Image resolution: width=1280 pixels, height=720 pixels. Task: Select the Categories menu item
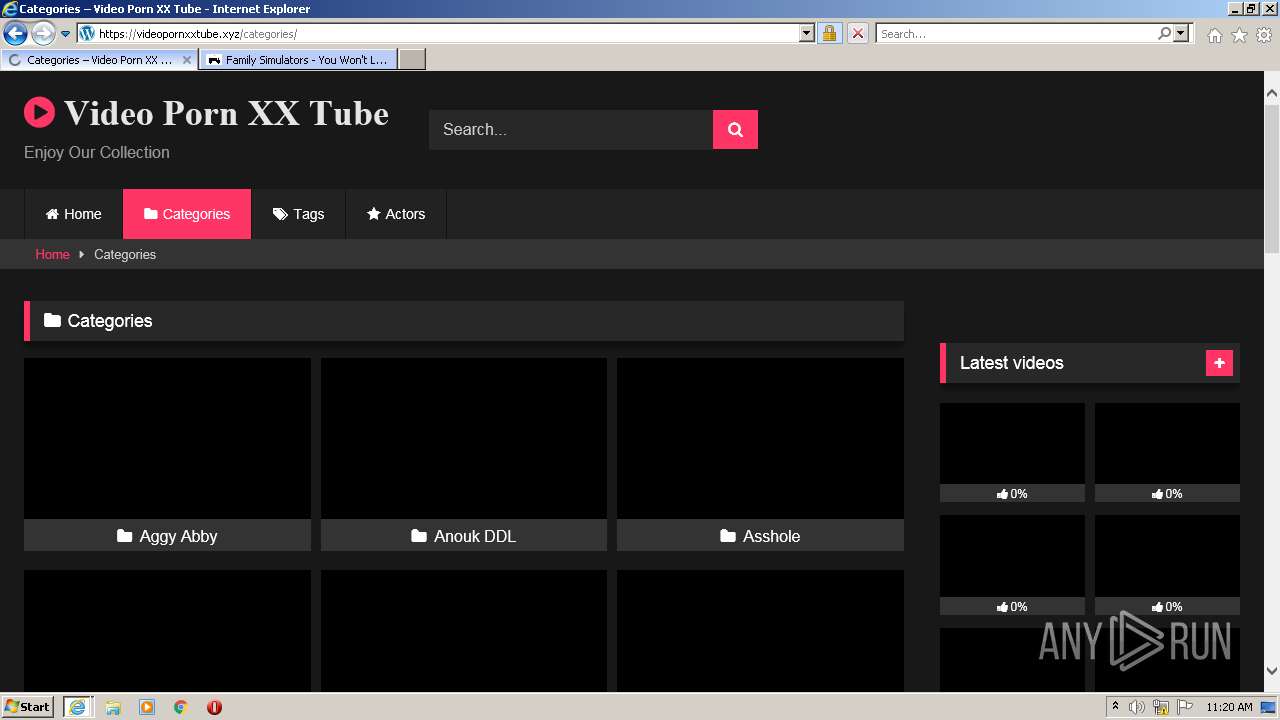[187, 214]
